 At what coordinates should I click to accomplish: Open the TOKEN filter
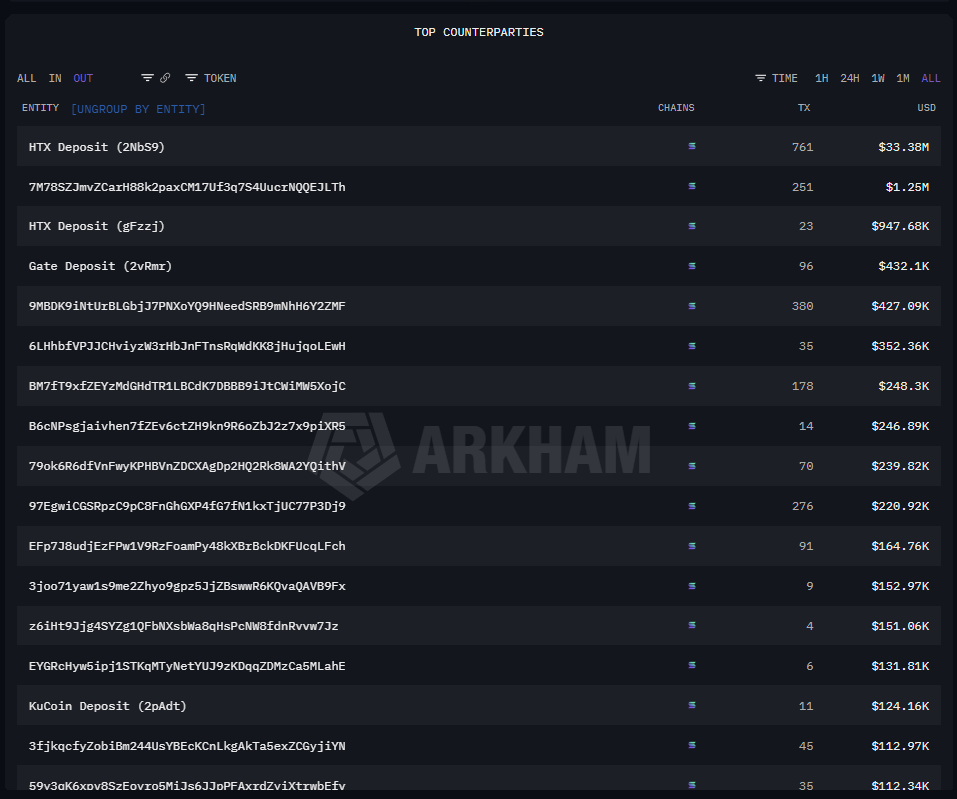tap(211, 78)
